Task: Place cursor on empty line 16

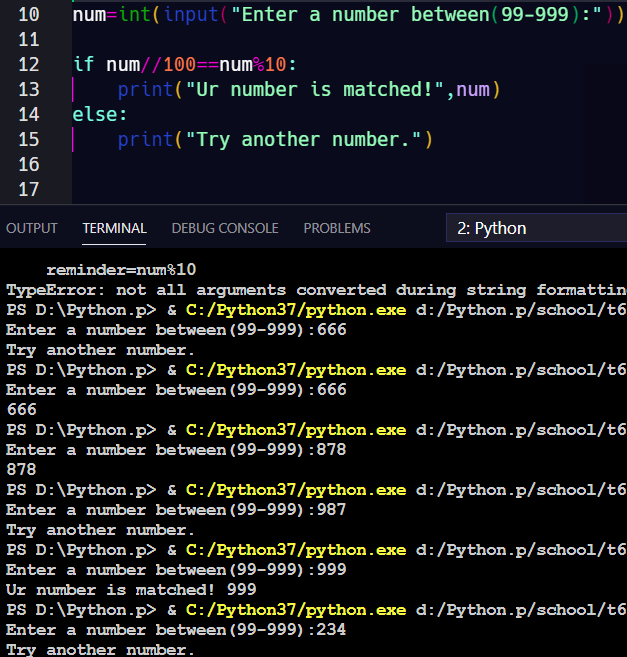Action: 300,165
